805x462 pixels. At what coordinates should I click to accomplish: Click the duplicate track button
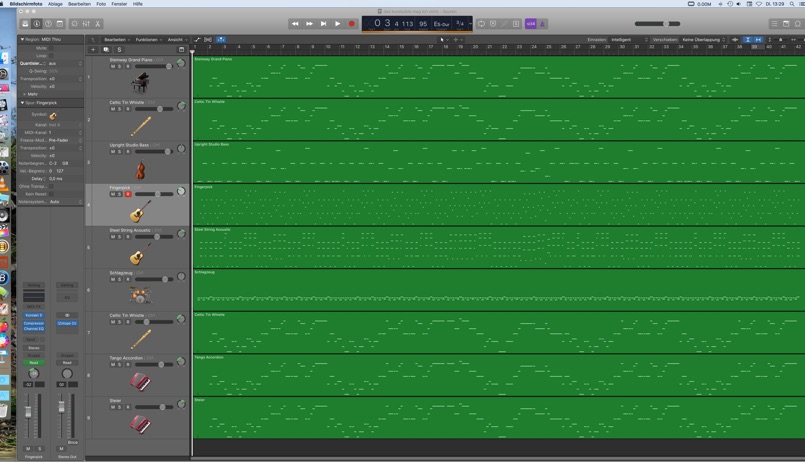tap(106, 50)
